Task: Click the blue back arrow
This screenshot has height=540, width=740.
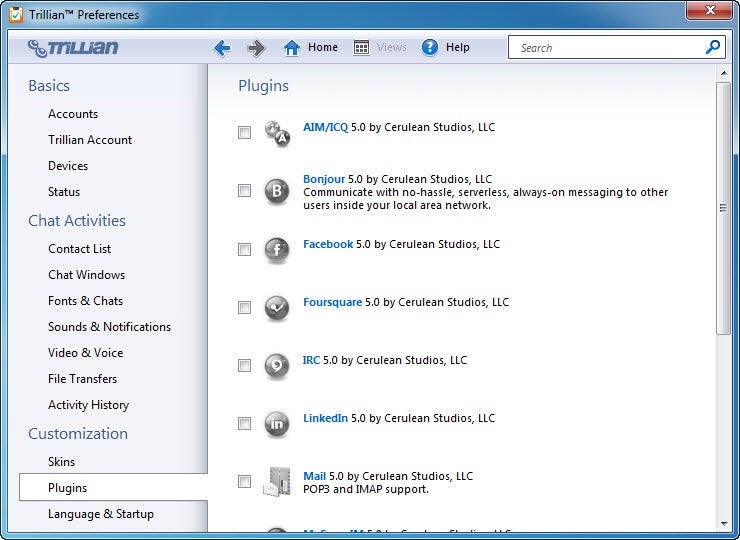Action: (x=222, y=48)
